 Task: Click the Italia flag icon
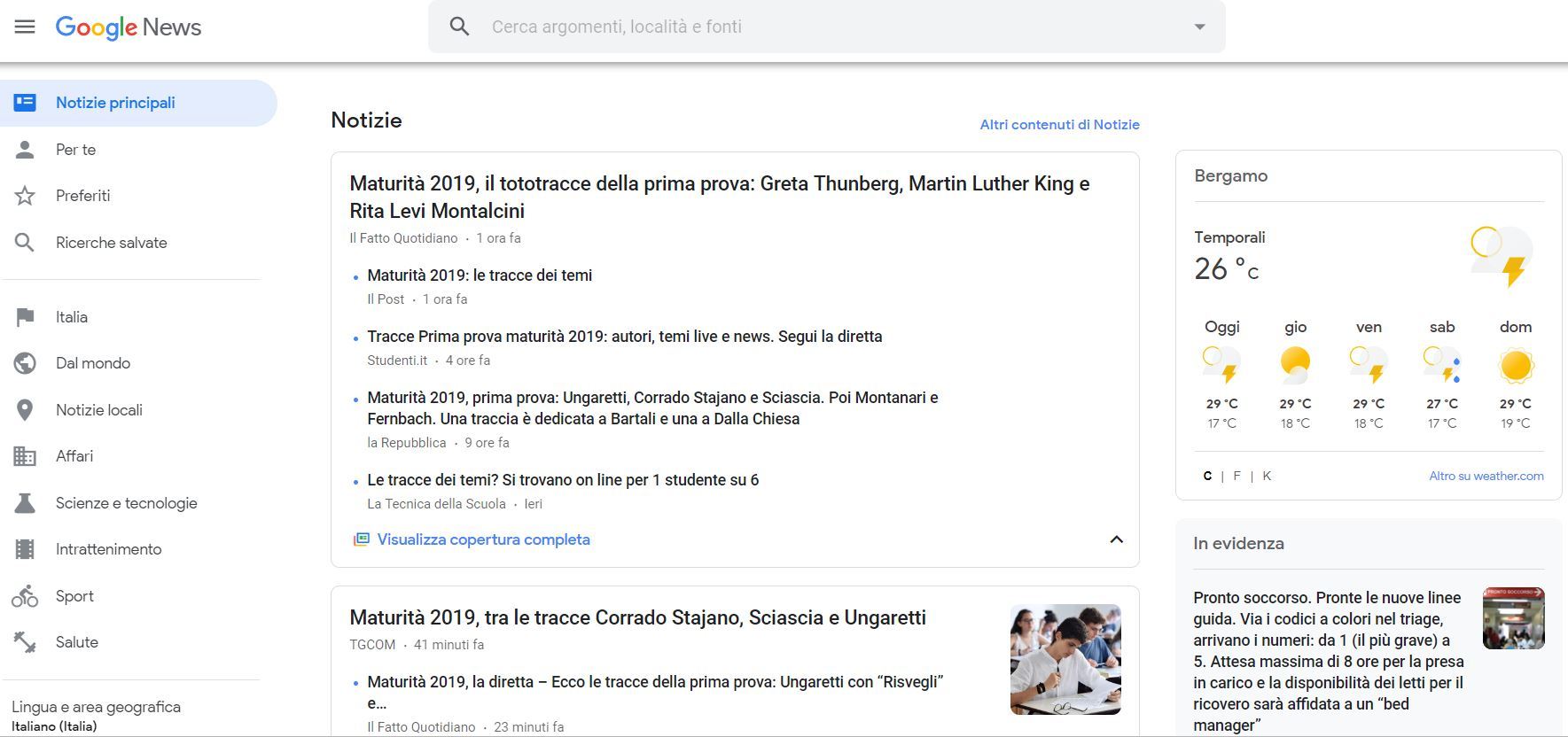coord(25,317)
